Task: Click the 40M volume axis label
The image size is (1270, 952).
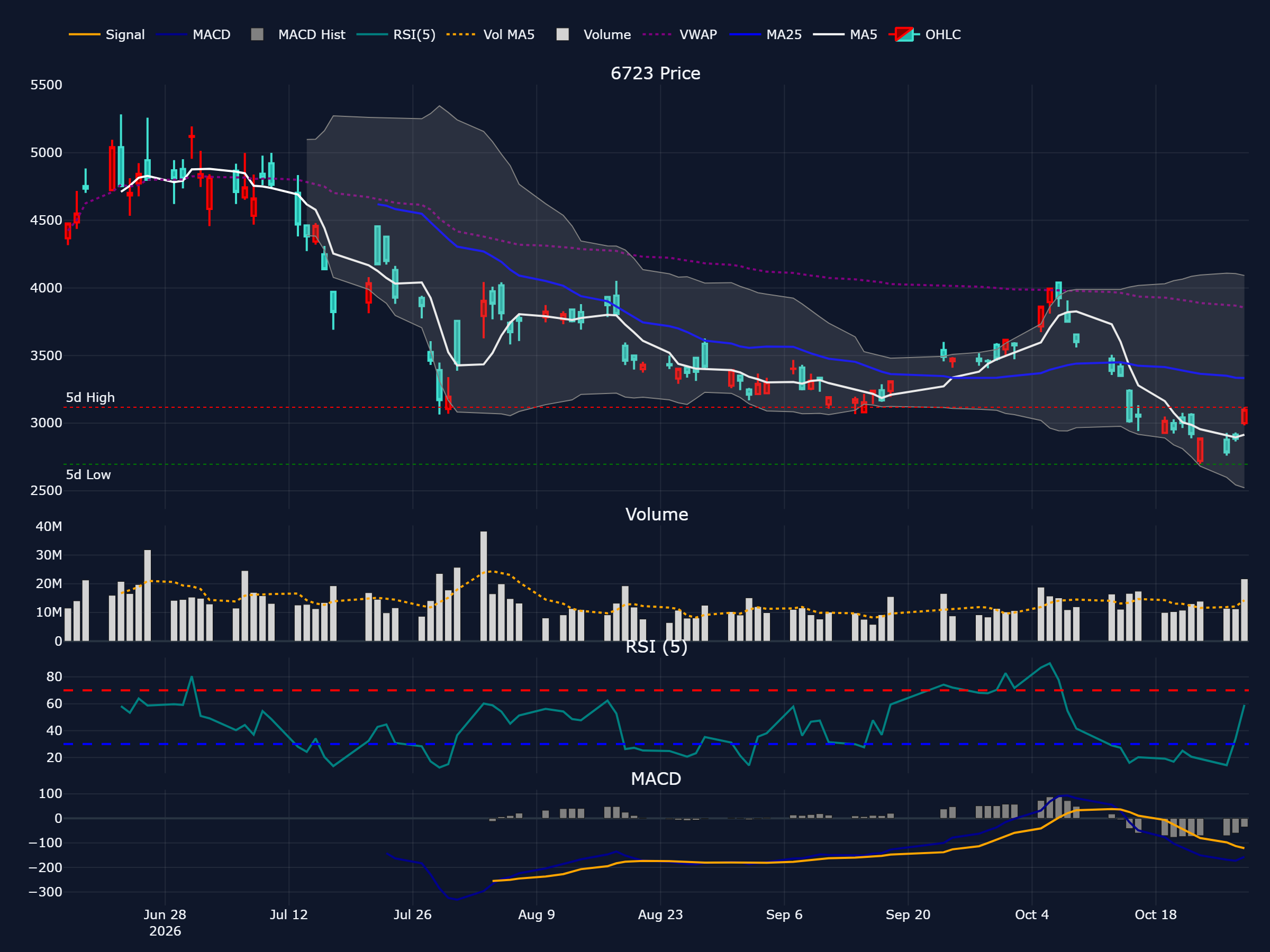Action: click(49, 527)
